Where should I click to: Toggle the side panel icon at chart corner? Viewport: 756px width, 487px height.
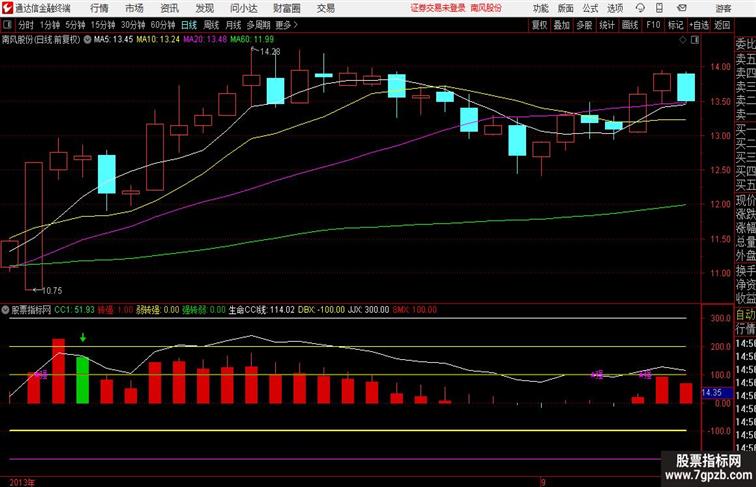[695, 40]
